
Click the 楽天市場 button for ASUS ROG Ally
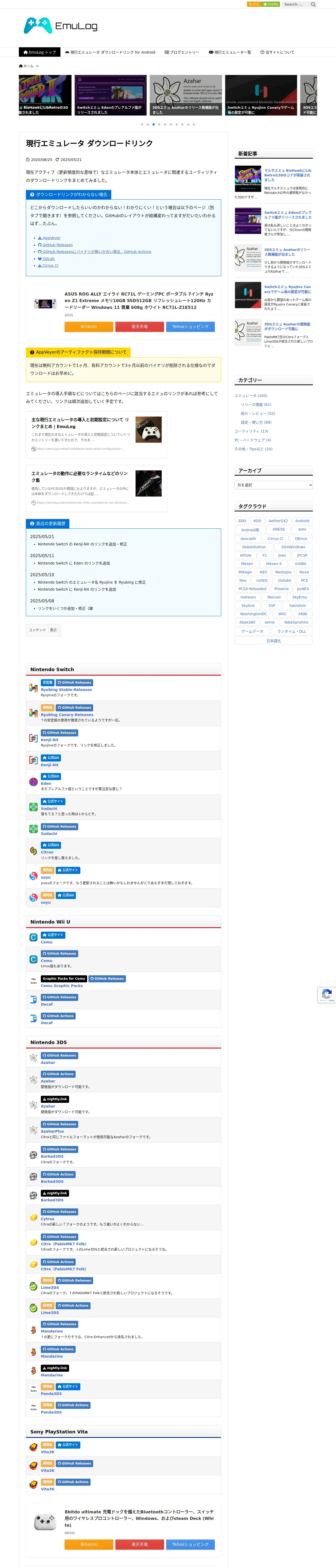(x=140, y=327)
